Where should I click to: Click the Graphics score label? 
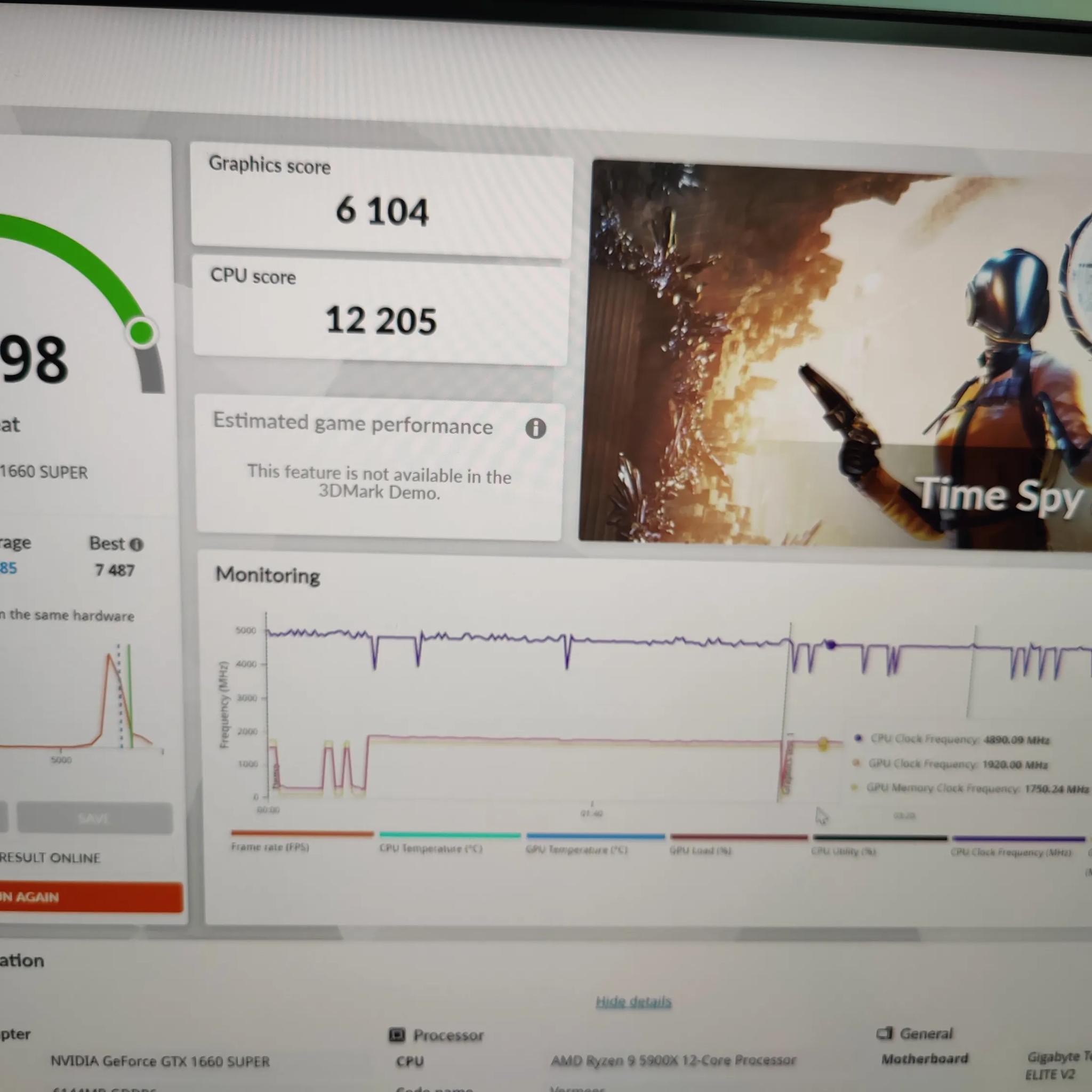(x=270, y=165)
